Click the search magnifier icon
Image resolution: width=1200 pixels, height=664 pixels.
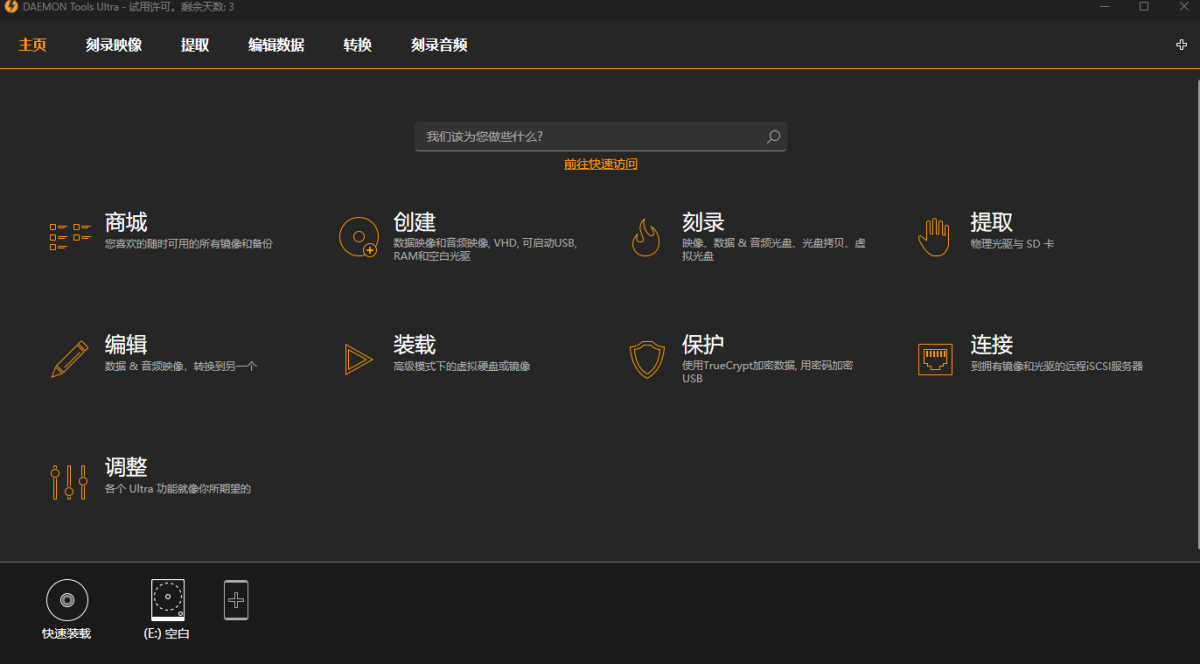772,137
